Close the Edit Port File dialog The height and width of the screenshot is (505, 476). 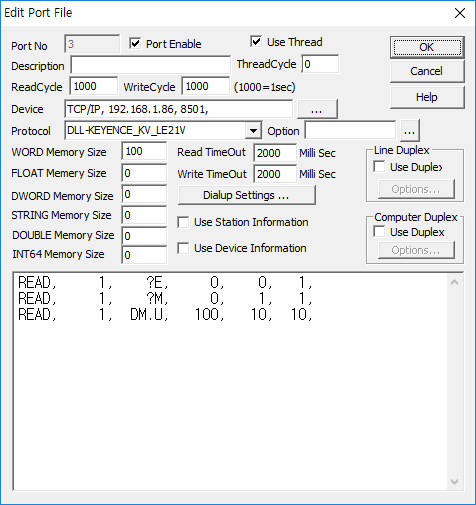tap(460, 13)
